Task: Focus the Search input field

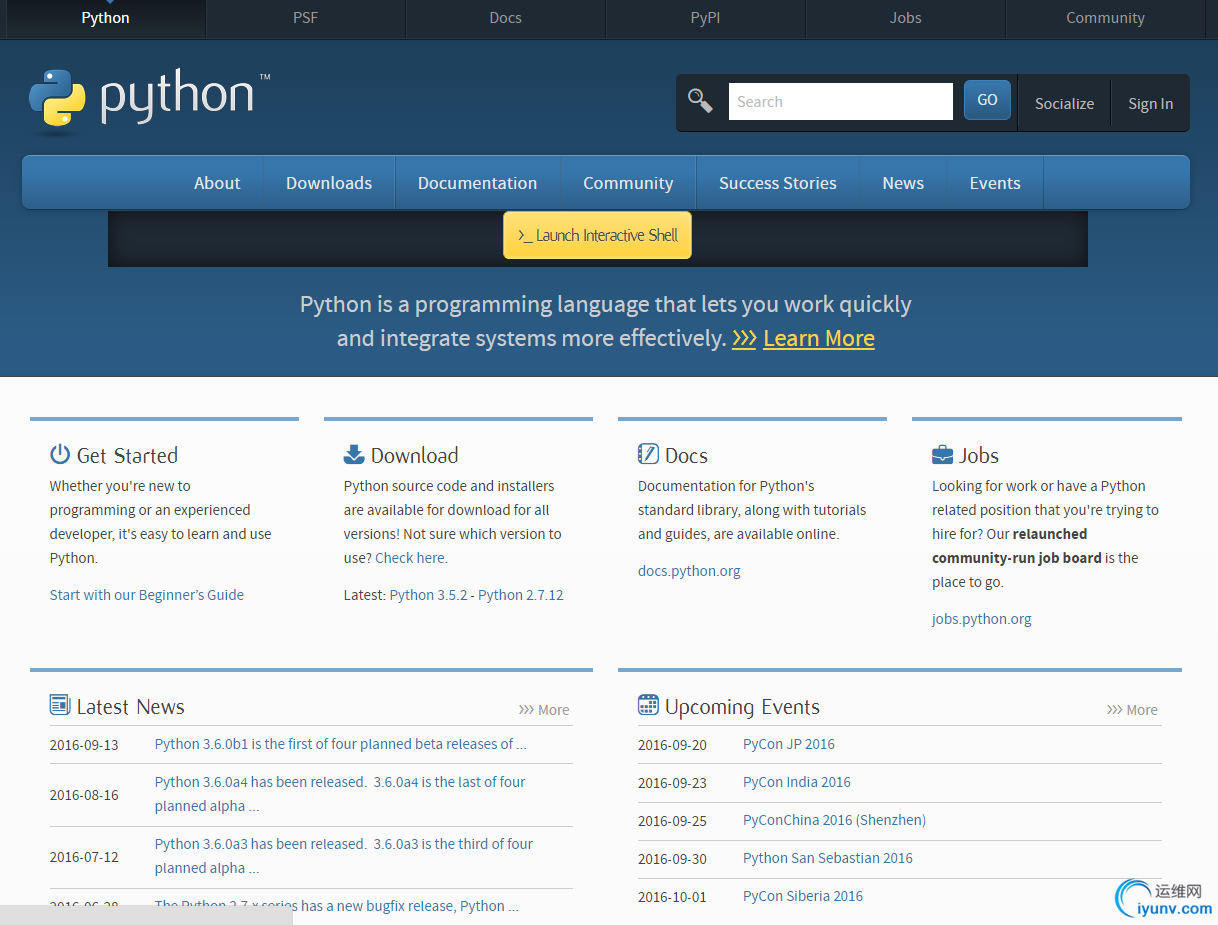Action: pyautogui.click(x=840, y=101)
